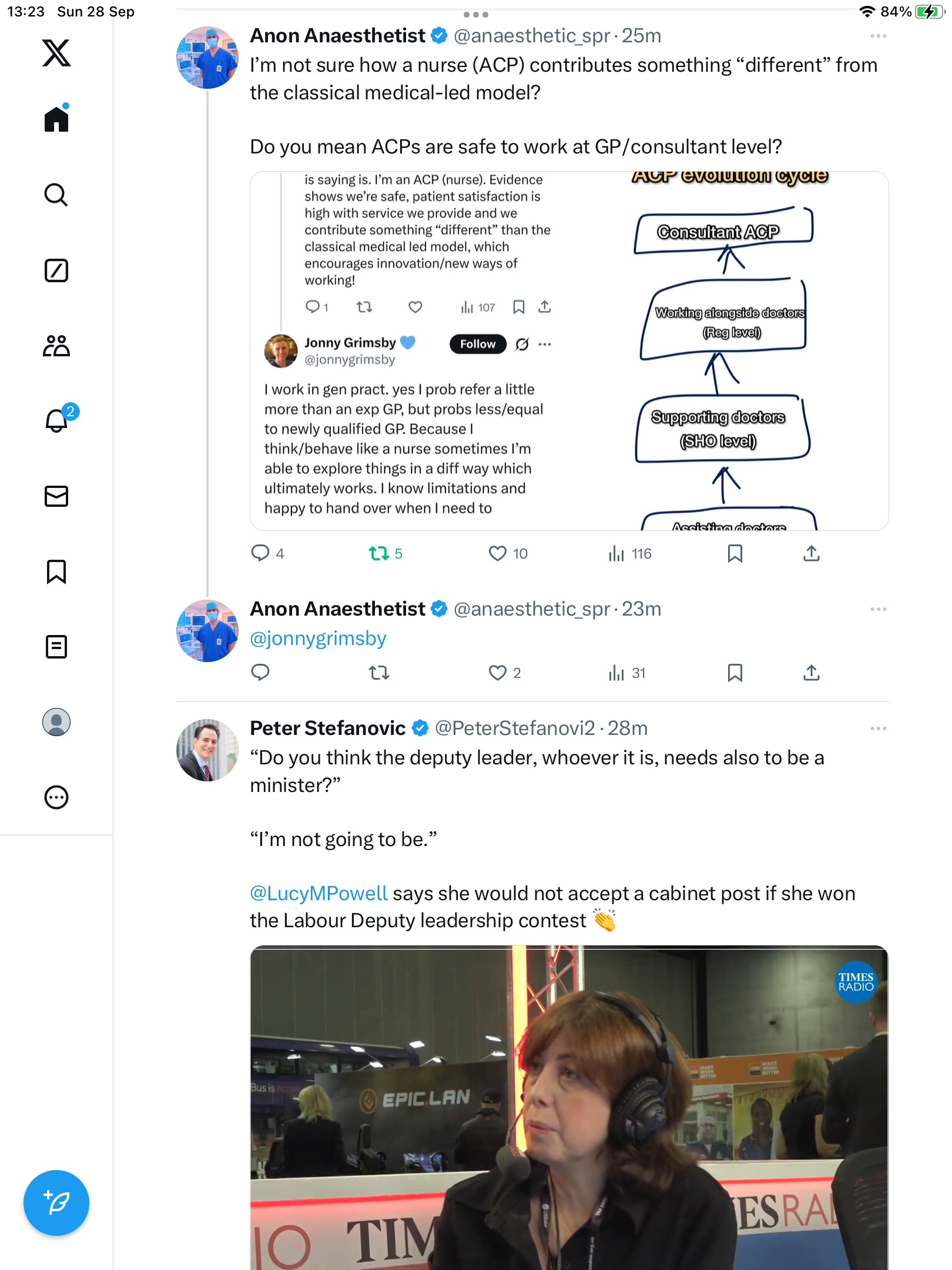Like the tweet with 10 likes

pos(497,553)
